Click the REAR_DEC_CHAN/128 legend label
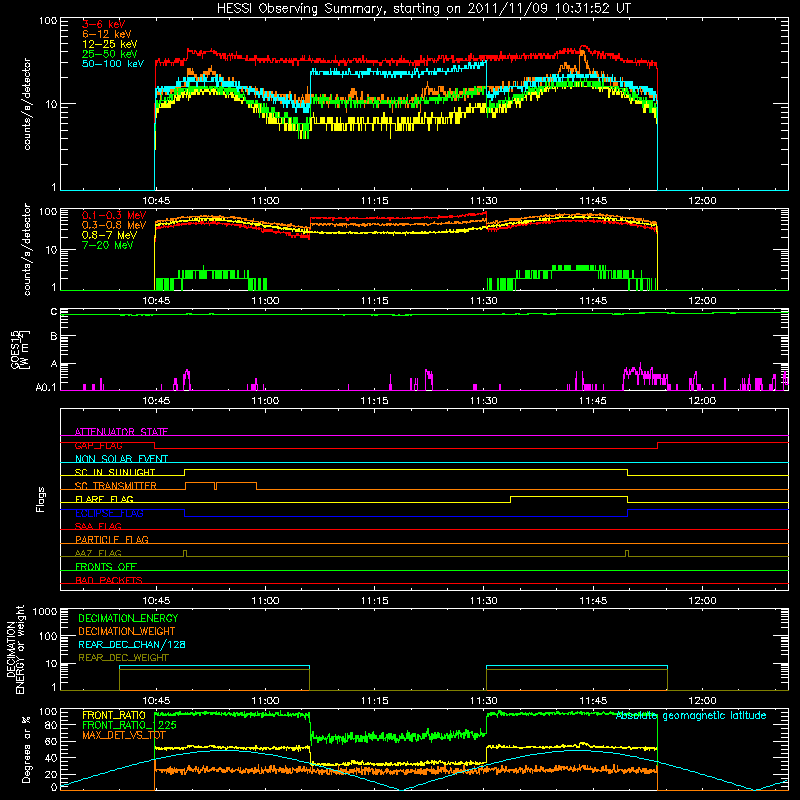The image size is (800, 800). tap(132, 645)
